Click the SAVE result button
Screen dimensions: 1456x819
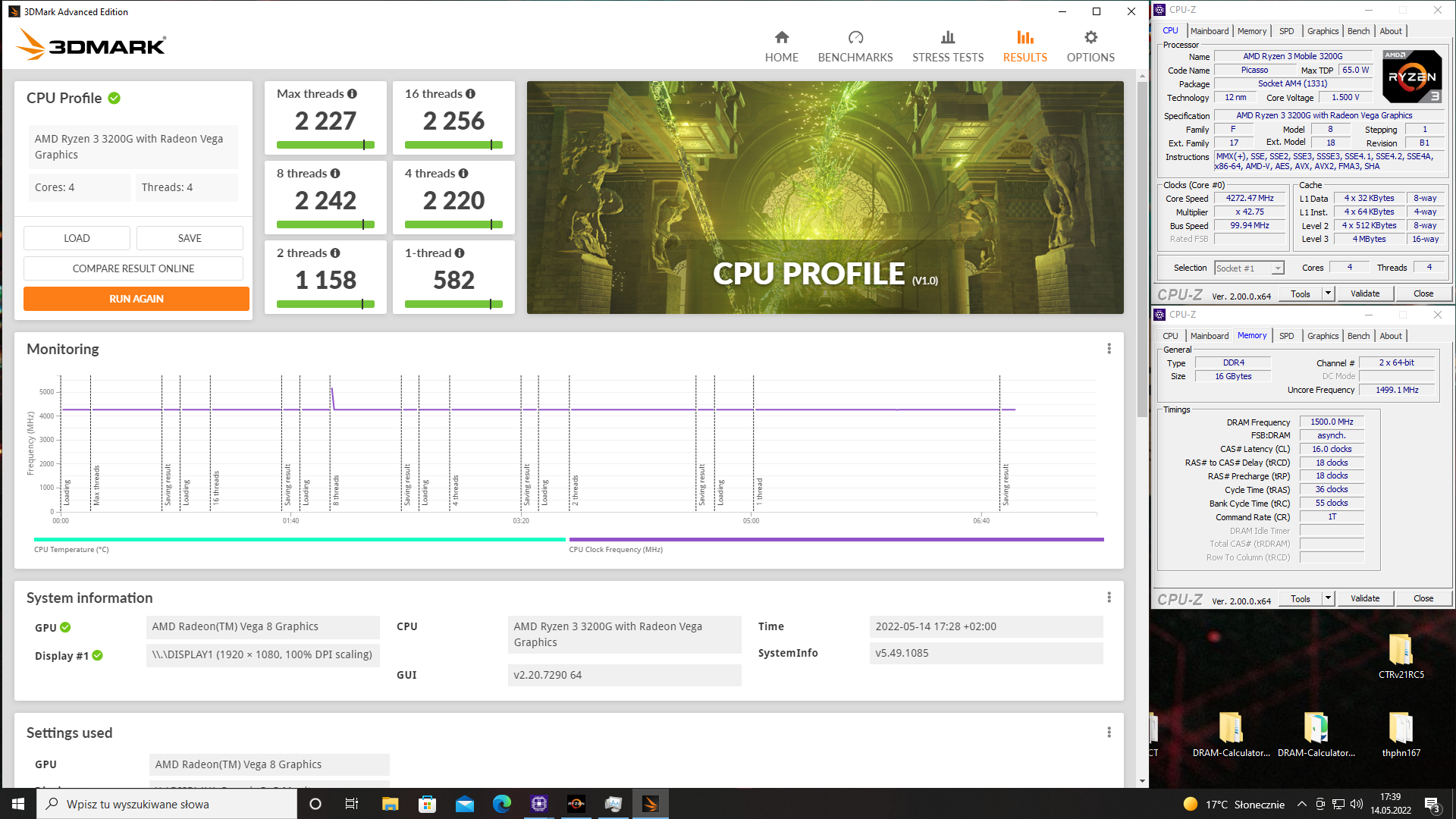coord(190,238)
